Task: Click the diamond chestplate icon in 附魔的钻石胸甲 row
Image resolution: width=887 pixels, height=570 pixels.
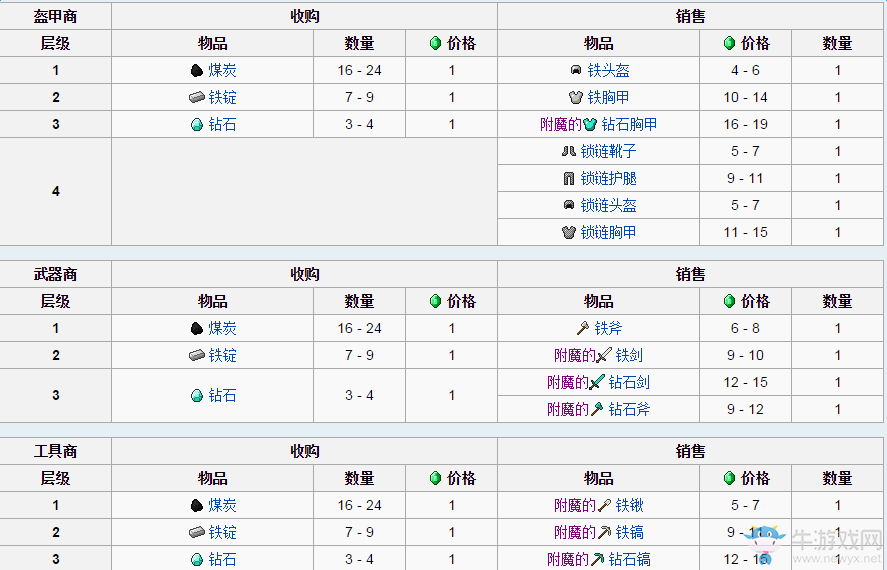Action: [590, 124]
